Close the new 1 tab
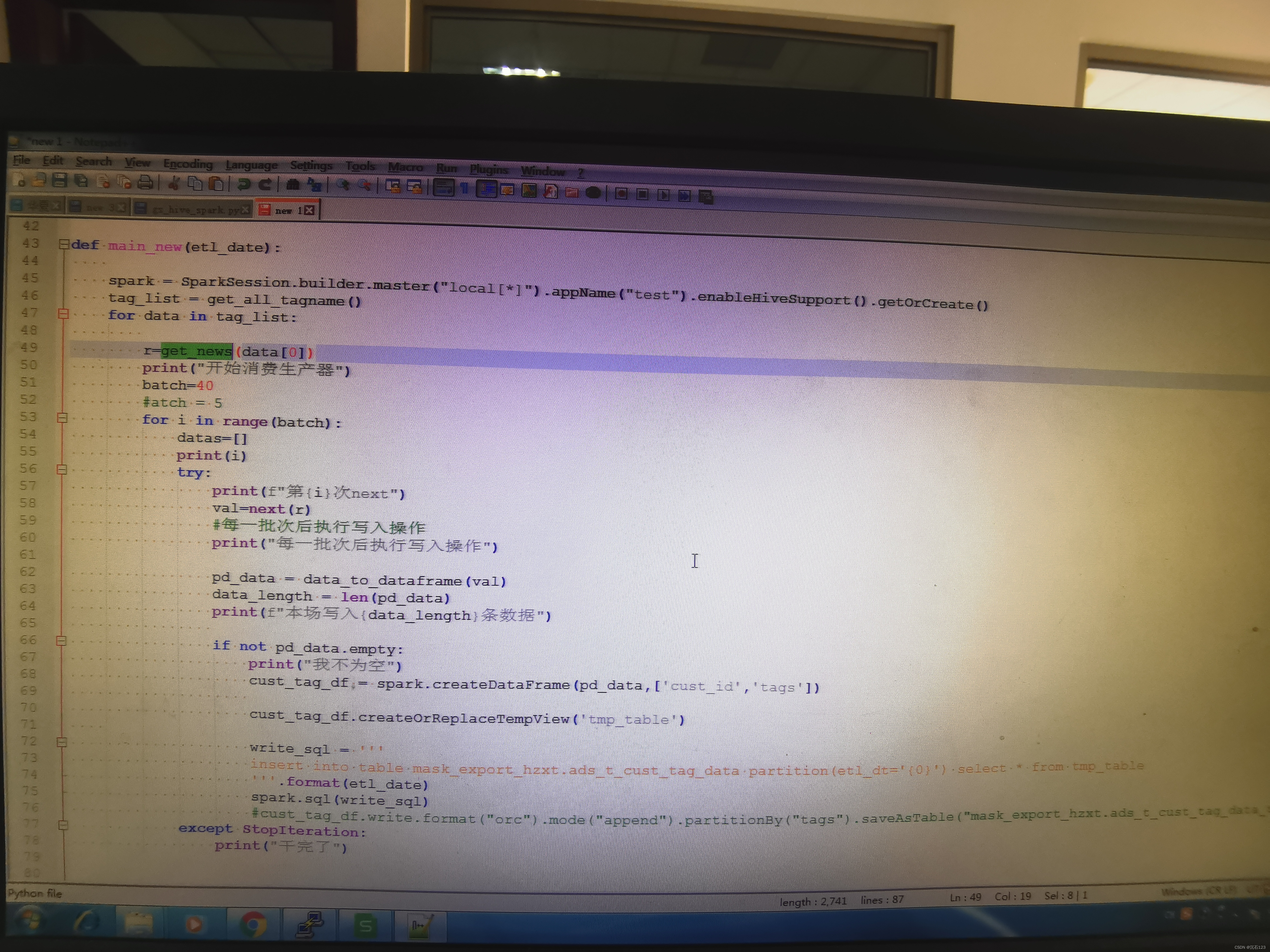Viewport: 1270px width, 952px height. 310,210
